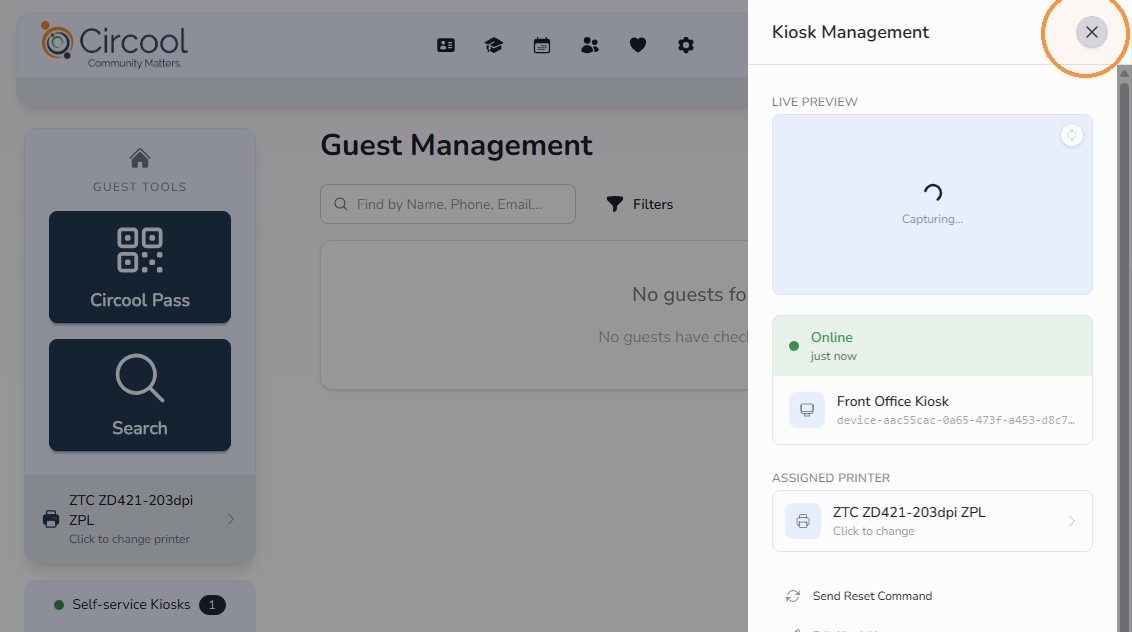Click the live preview capturing area
The width and height of the screenshot is (1132, 632).
pos(932,204)
